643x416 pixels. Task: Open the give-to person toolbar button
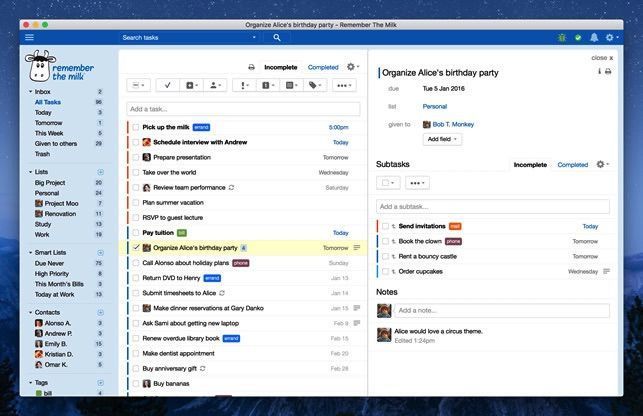215,85
